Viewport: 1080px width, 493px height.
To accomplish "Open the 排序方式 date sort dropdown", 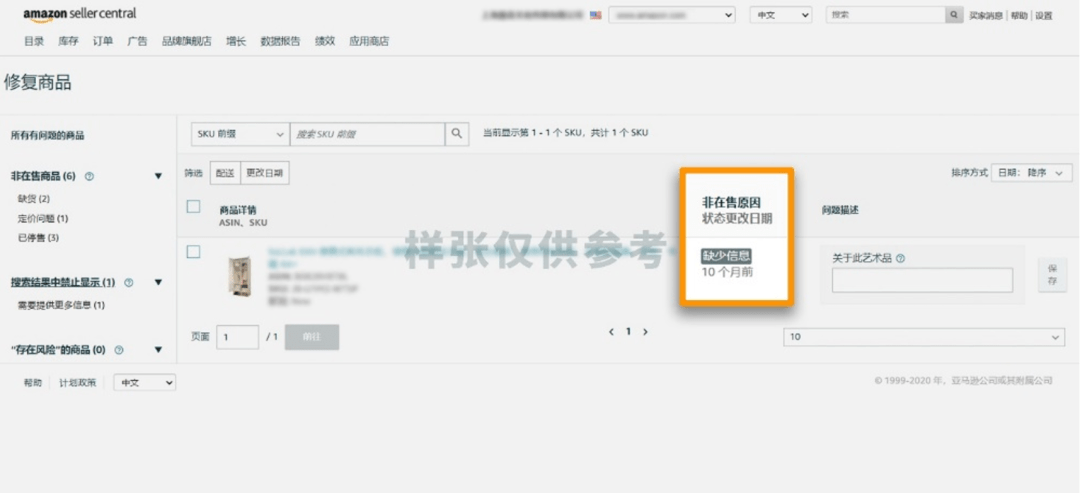I will pyautogui.click(x=1033, y=173).
